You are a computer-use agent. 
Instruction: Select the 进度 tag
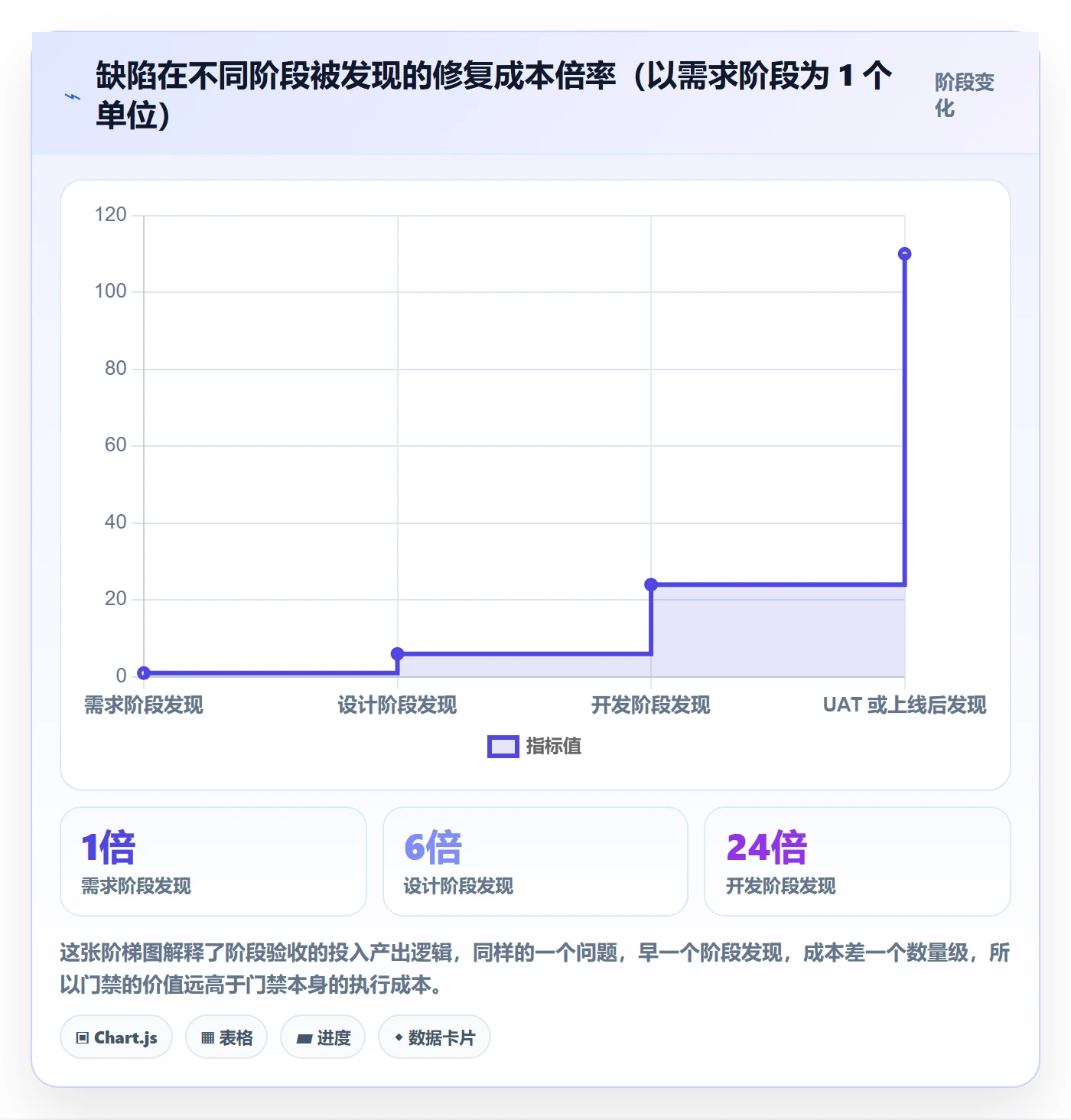pos(323,1037)
